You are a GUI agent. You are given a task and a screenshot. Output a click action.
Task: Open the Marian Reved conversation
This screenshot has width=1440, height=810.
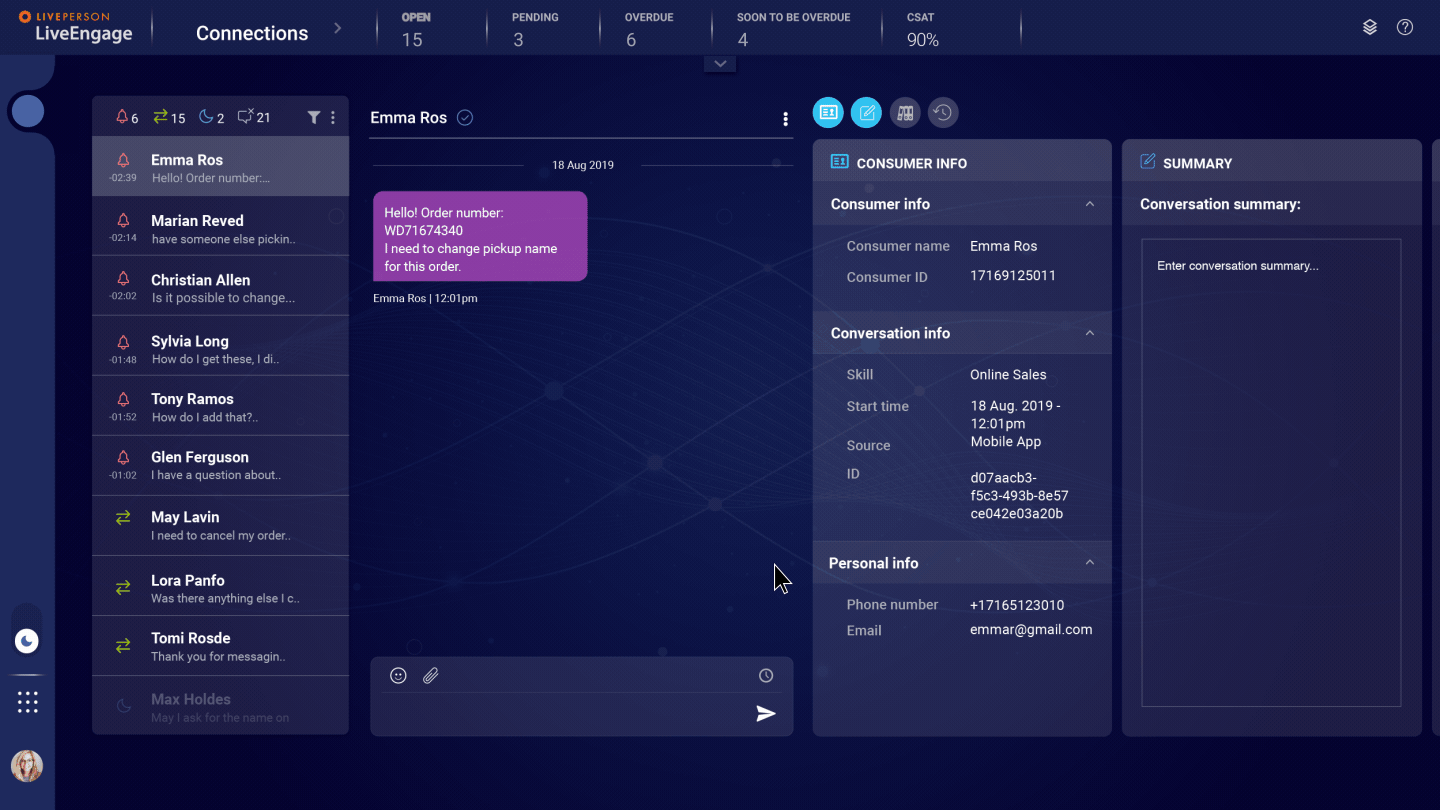tap(220, 228)
